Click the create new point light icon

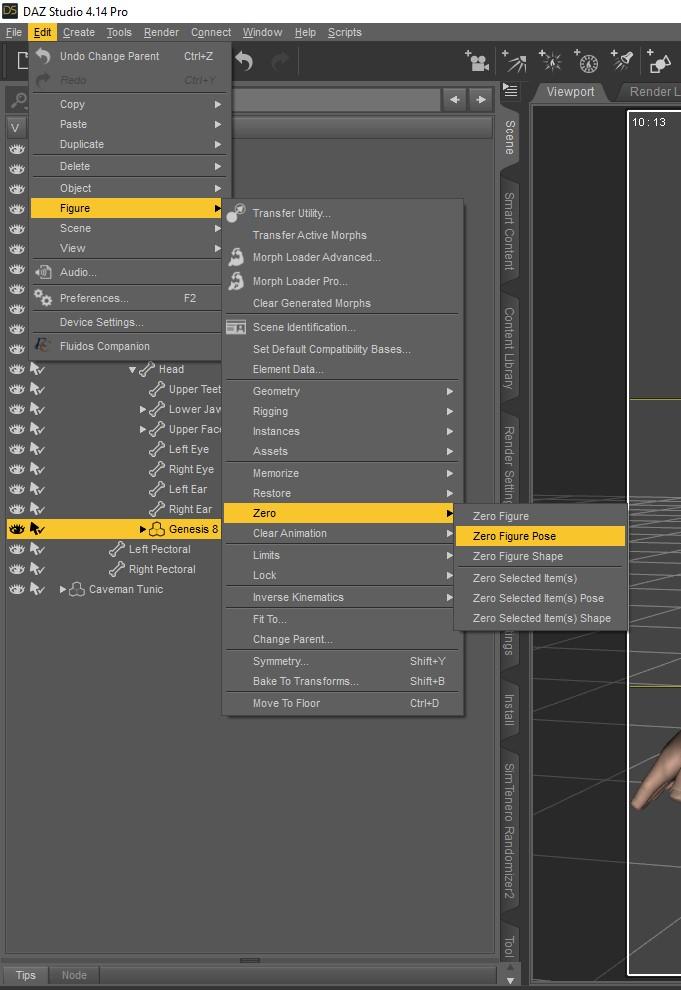(550, 61)
